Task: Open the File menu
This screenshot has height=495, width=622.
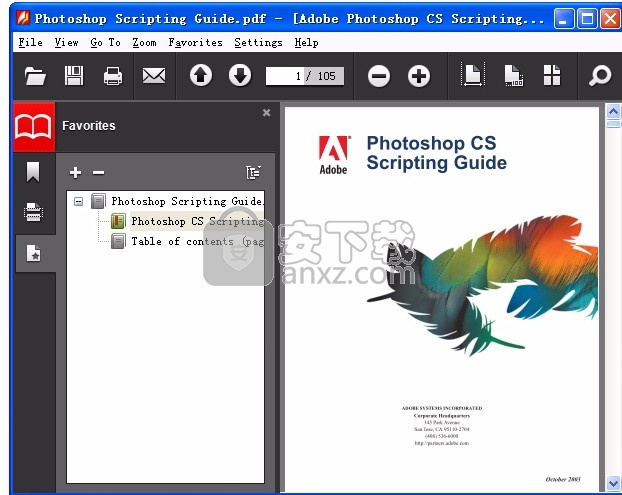Action: (x=31, y=42)
